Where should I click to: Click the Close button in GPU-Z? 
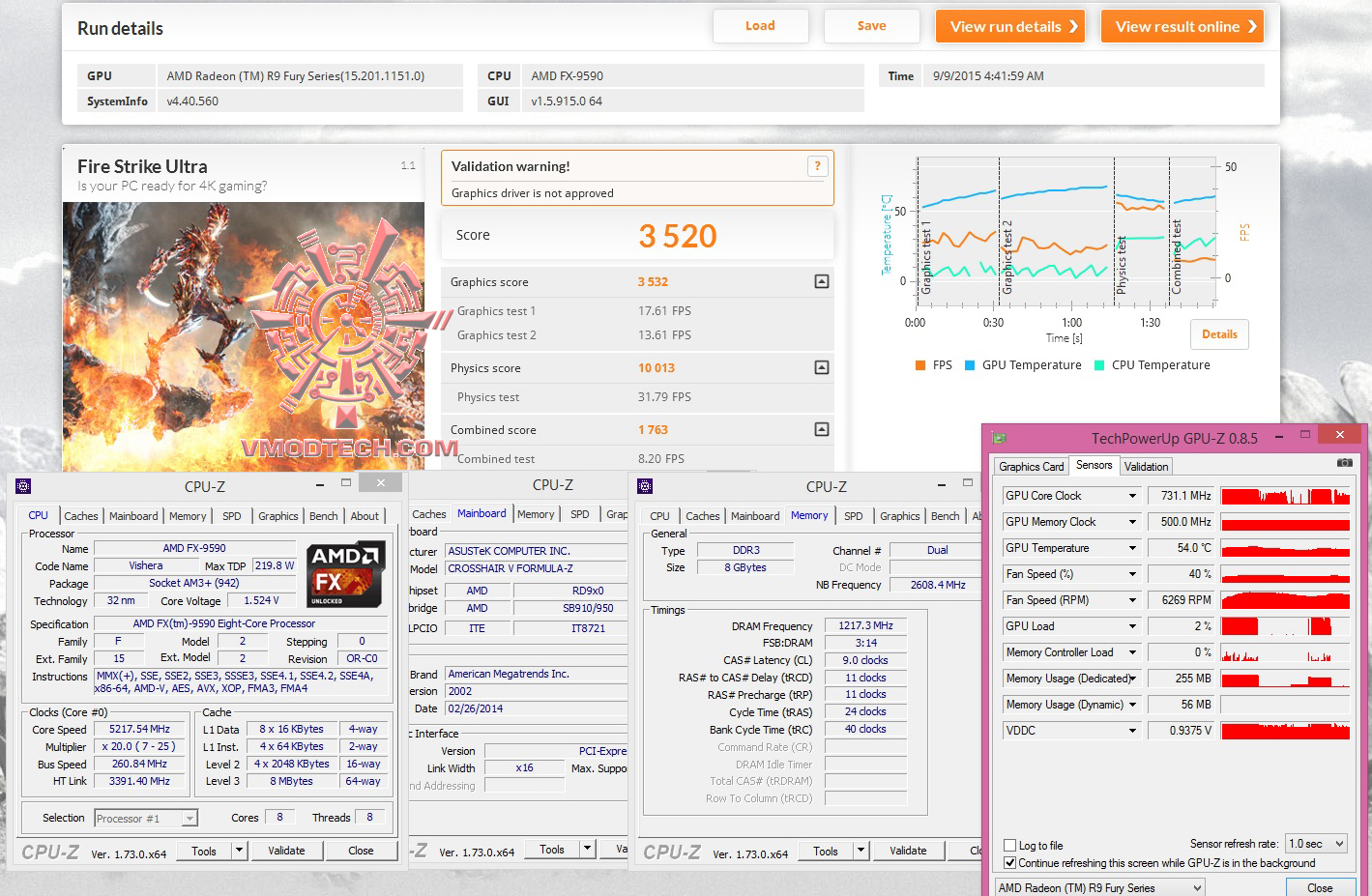coord(1320,887)
